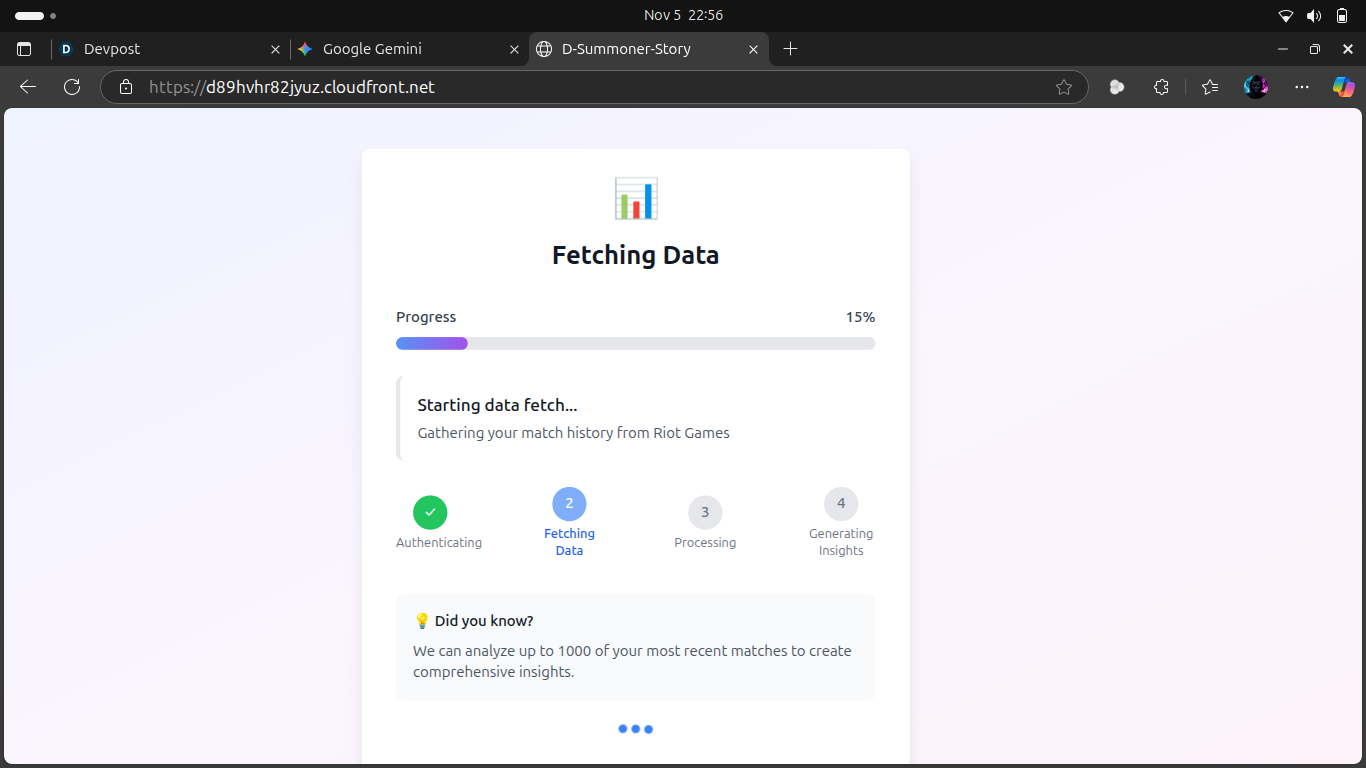Click the 'Starting data fetch...' message

click(x=497, y=405)
